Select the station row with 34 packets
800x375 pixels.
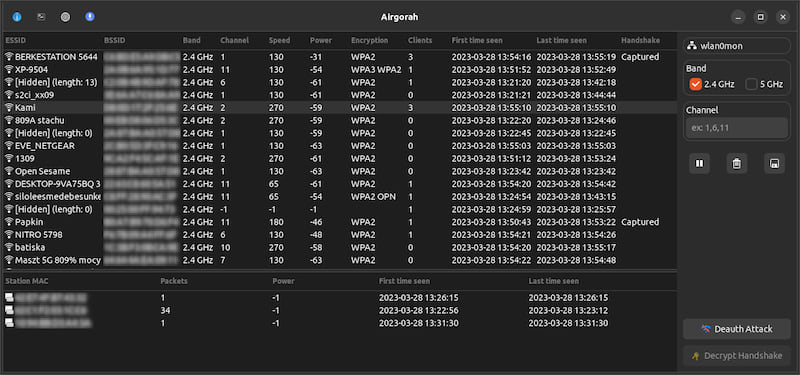point(339,310)
